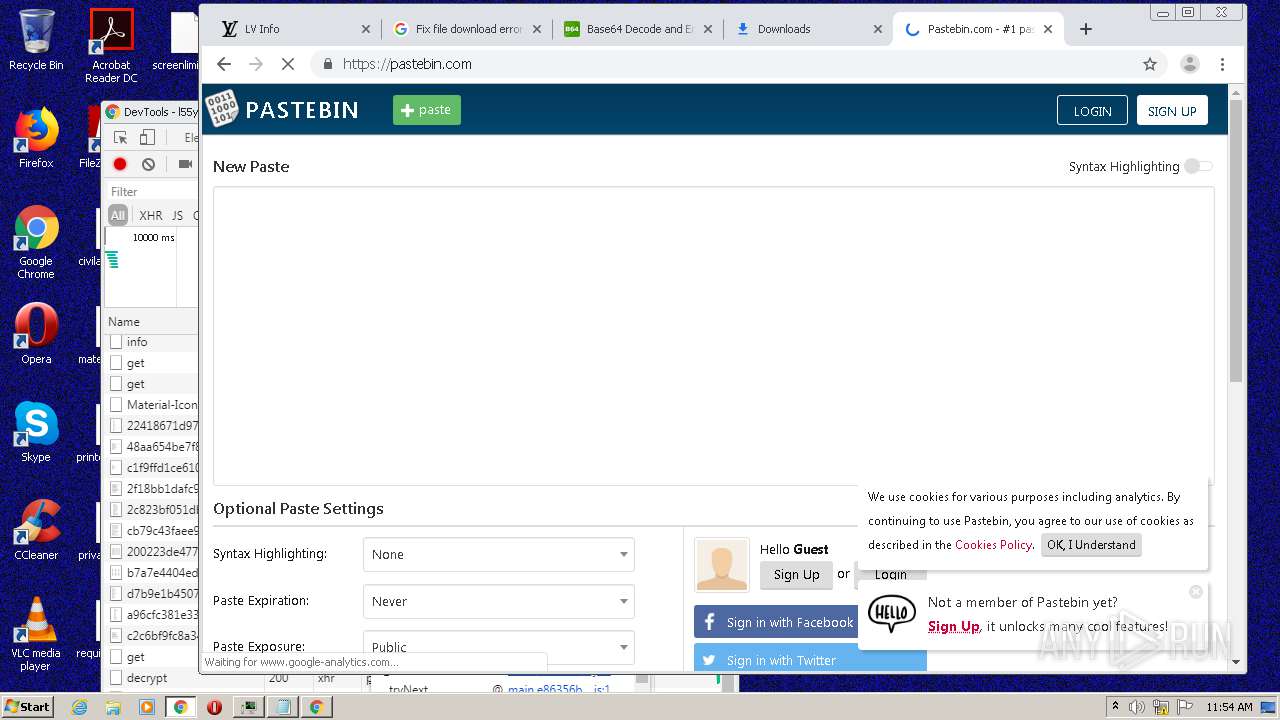Click SIGN UP button in header
The width and height of the screenshot is (1280, 720).
point(1172,111)
